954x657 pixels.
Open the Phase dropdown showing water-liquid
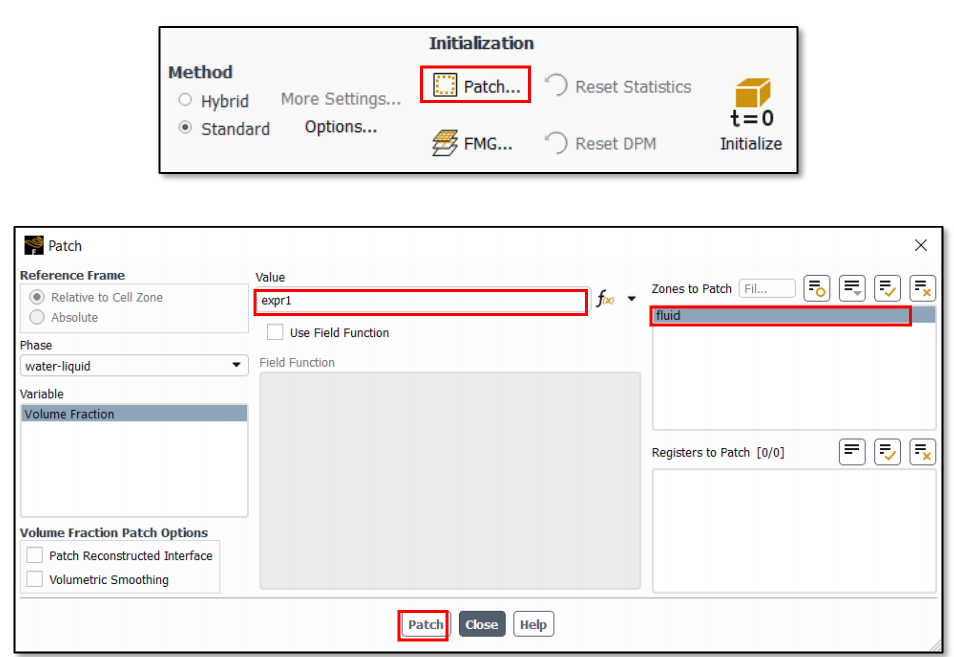(134, 366)
